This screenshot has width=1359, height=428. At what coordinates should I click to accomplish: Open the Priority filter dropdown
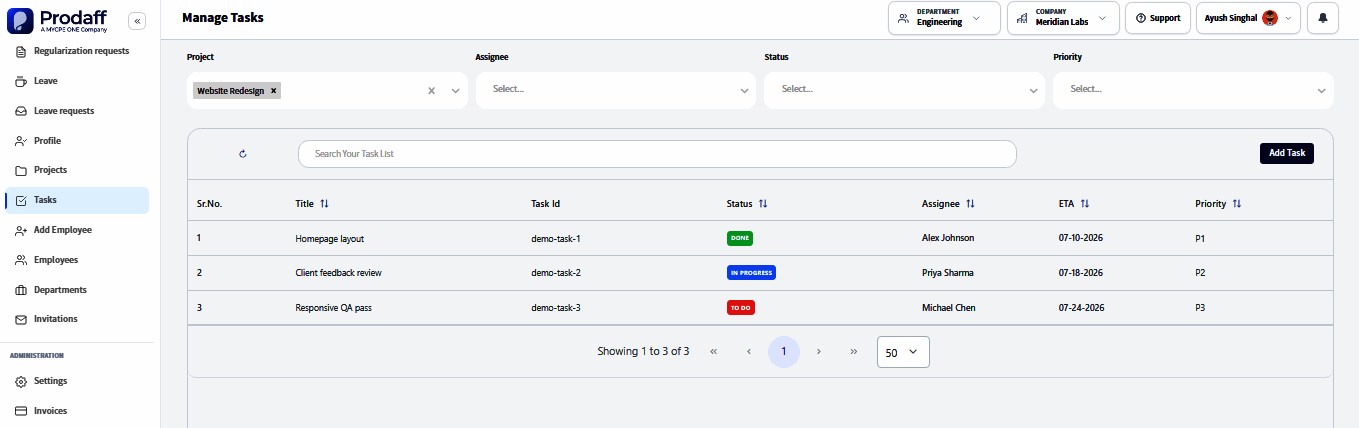tap(1193, 90)
